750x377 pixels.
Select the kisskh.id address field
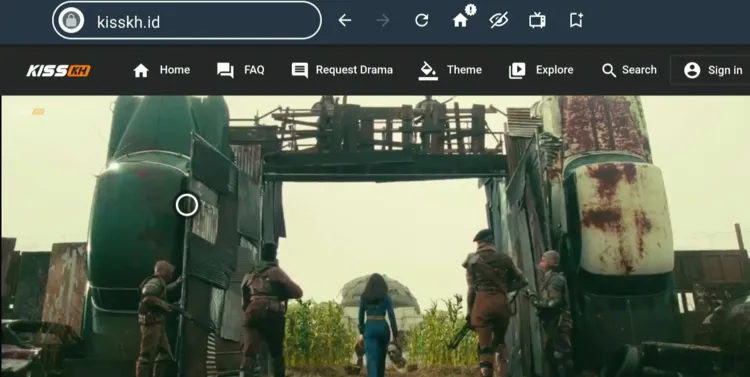tap(187, 21)
